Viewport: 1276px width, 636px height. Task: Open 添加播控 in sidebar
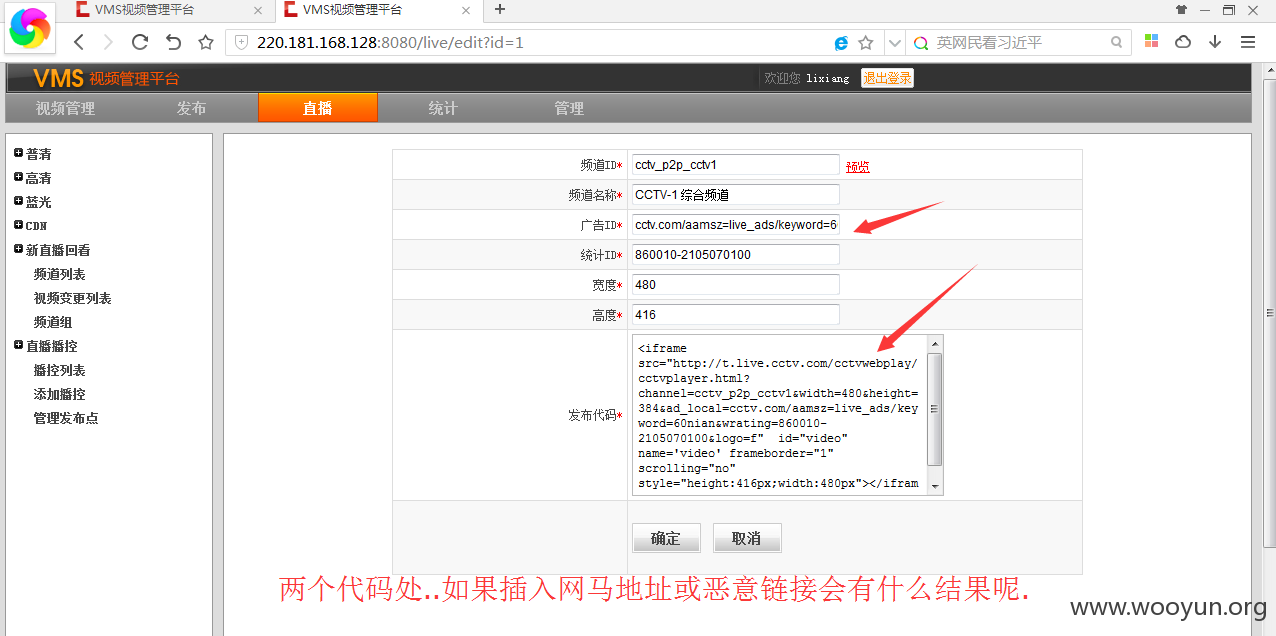coord(60,394)
